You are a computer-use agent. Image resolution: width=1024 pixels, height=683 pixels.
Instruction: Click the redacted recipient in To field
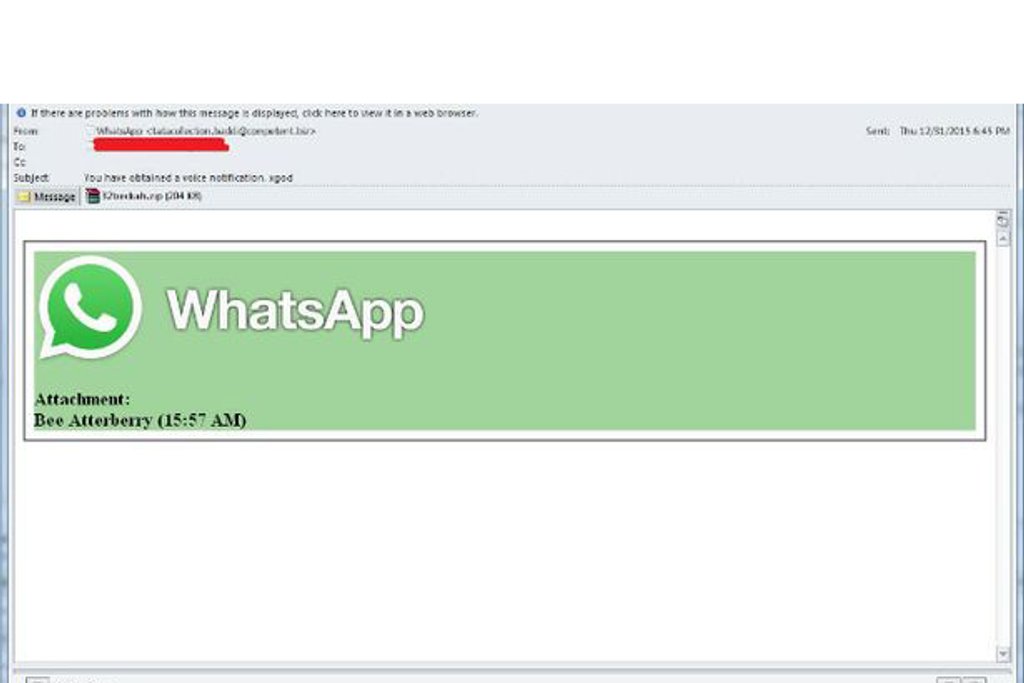click(x=161, y=145)
